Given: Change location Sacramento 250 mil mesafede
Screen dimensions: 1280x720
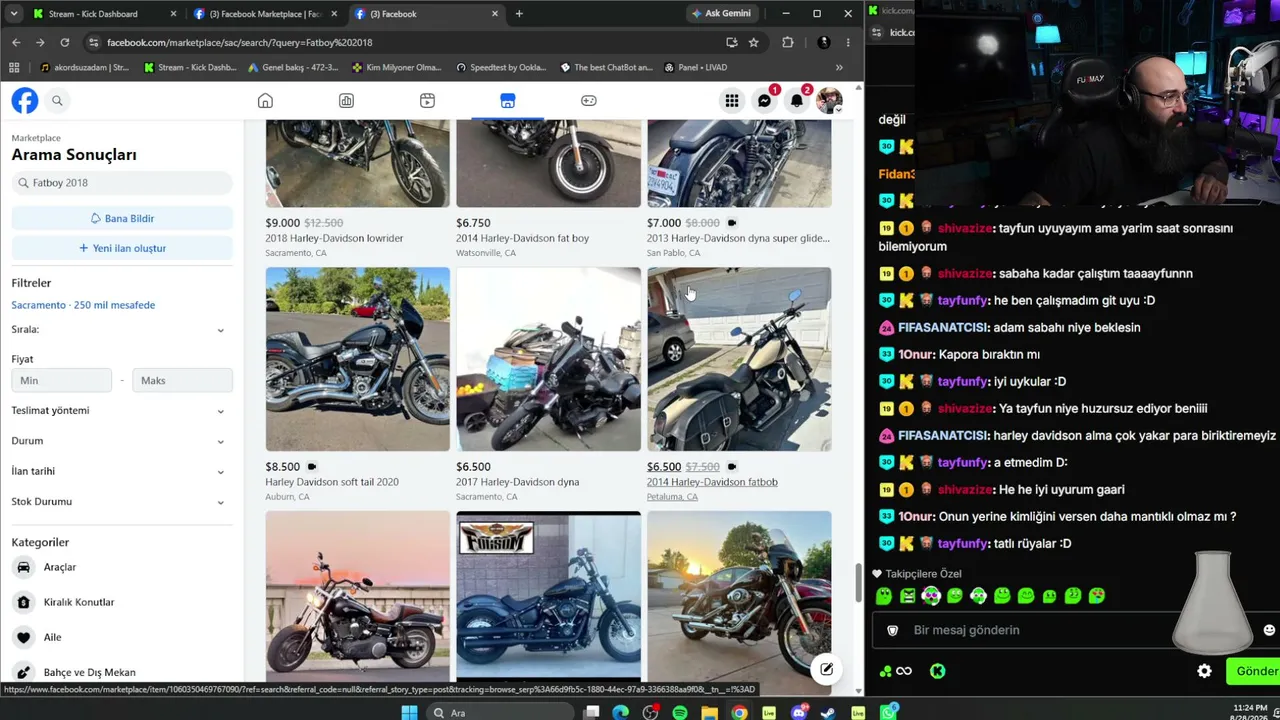Looking at the screenshot, I should click(83, 305).
